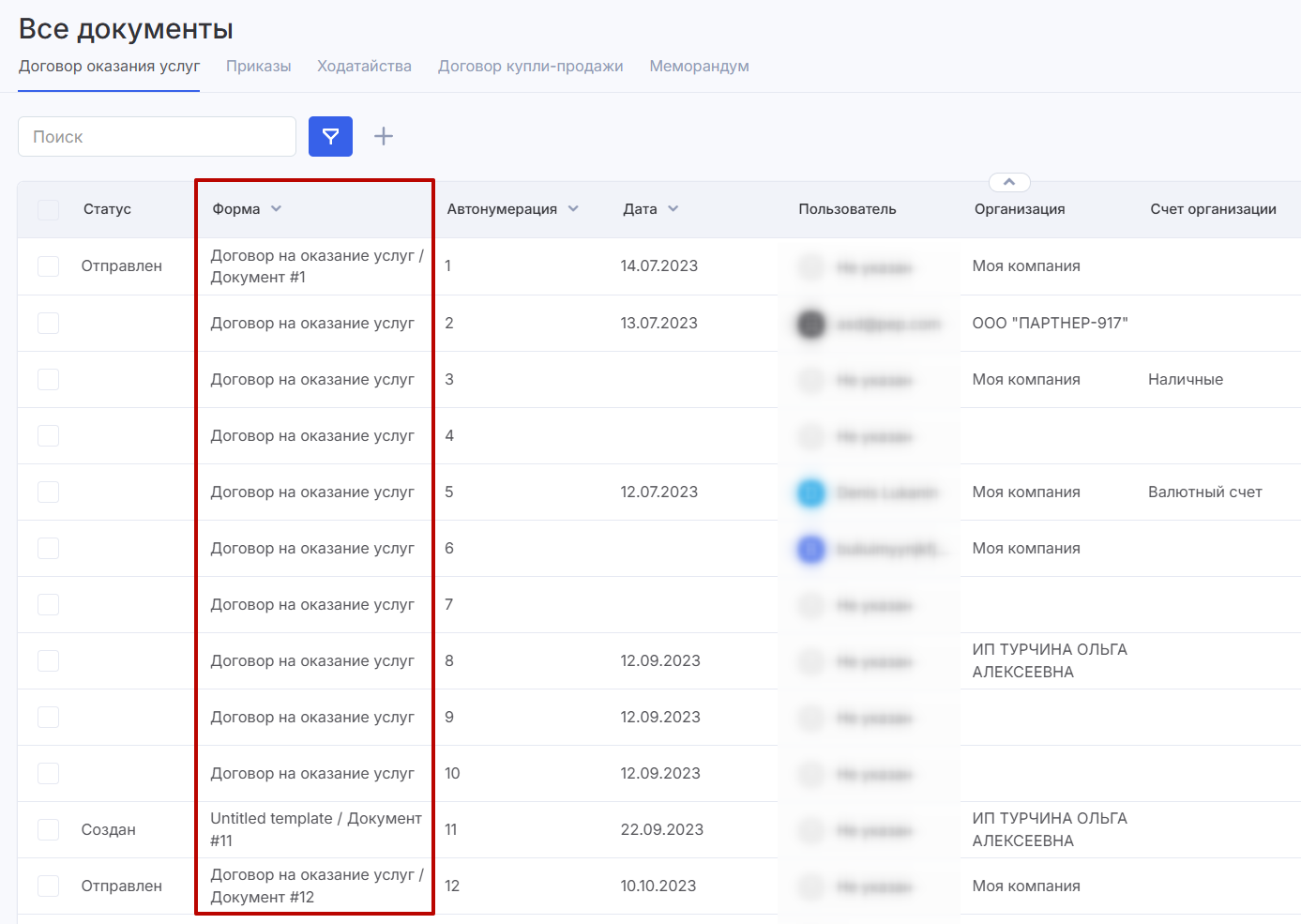Click the dark user avatar in row 2
This screenshot has width=1301, height=924.
(x=810, y=324)
